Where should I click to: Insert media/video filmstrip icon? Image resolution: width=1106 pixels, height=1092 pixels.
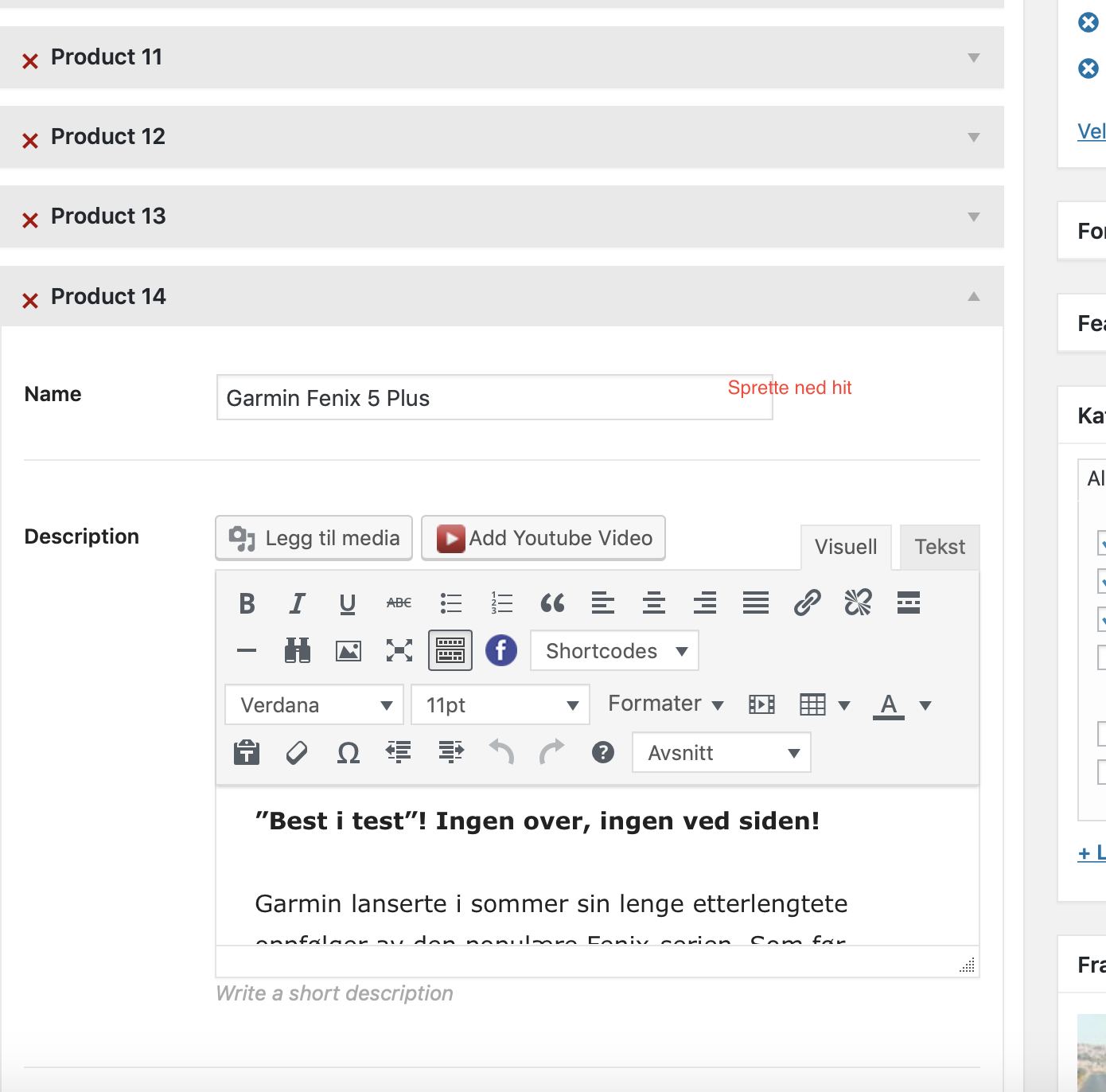[761, 704]
